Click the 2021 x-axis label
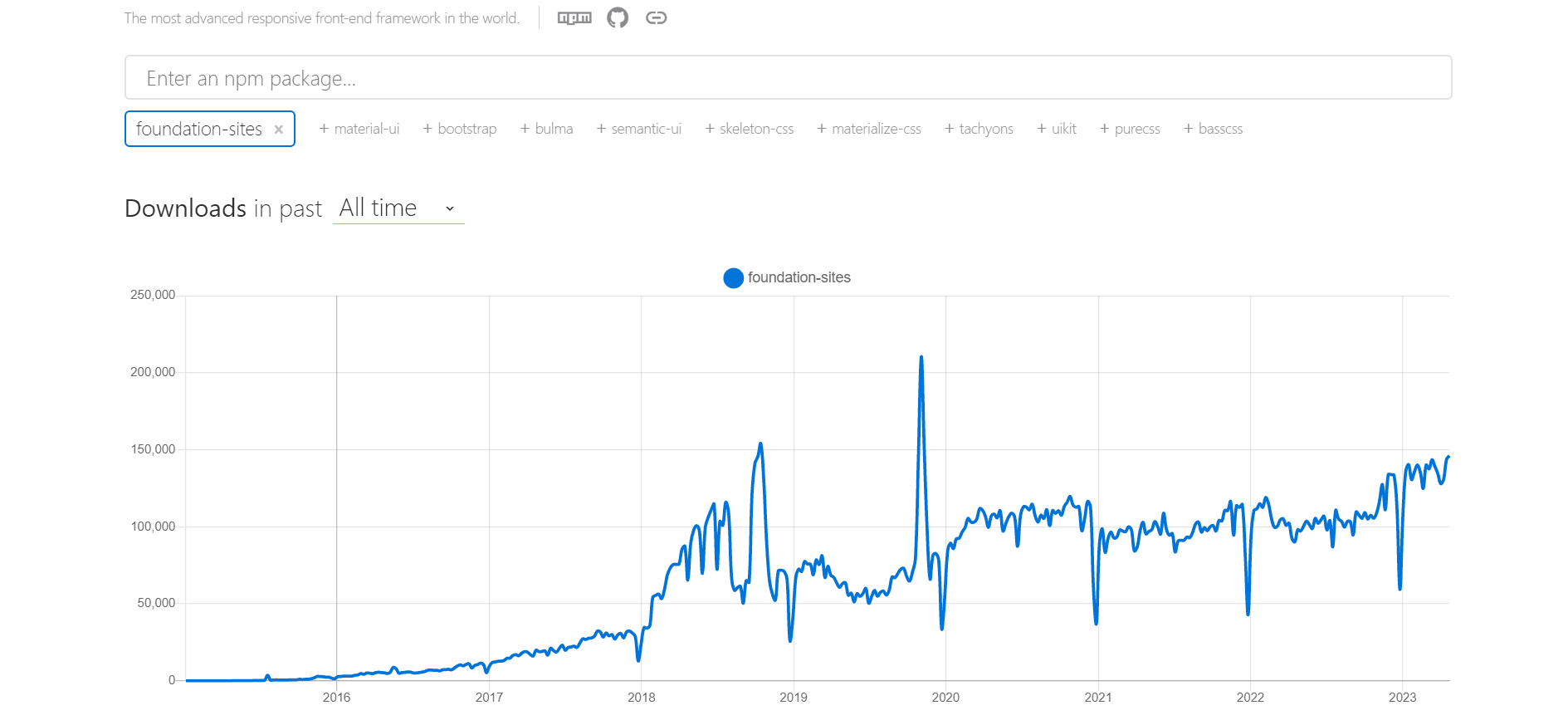The image size is (1568, 725). (x=1098, y=698)
